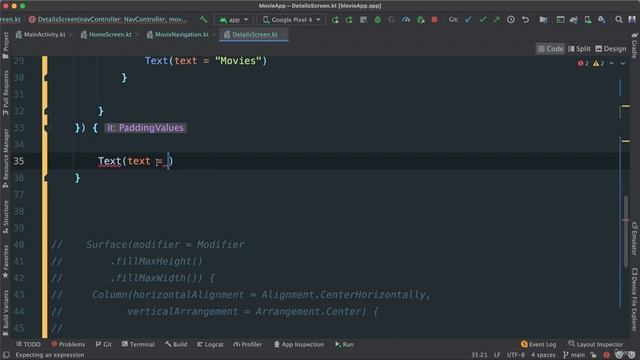
Task: Open the Gradle tool window
Action: (635, 45)
